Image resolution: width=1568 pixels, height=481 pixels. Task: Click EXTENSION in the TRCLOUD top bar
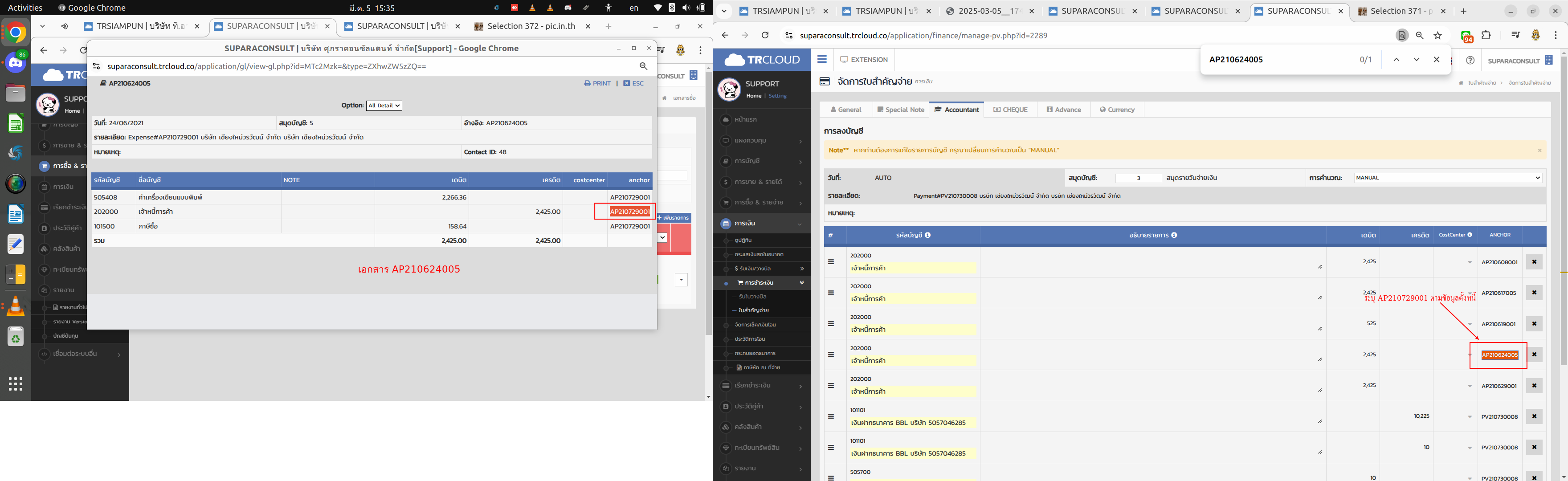864,60
